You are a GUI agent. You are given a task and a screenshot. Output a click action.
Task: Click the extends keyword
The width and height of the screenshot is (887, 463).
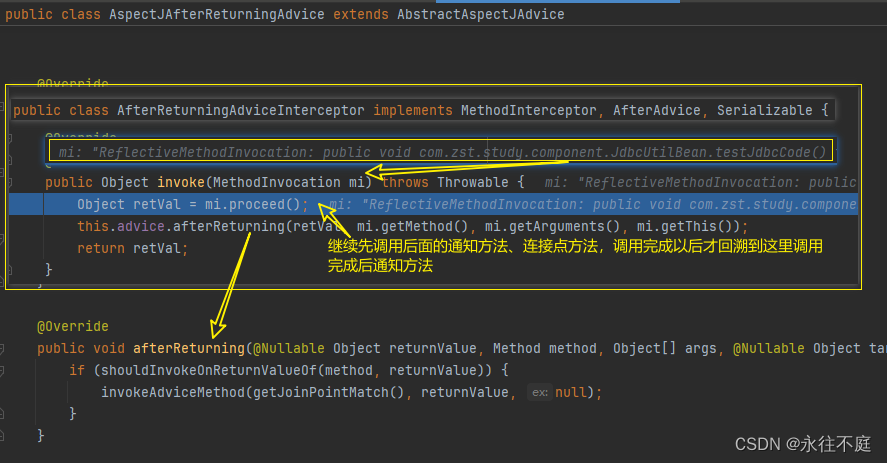(x=361, y=14)
